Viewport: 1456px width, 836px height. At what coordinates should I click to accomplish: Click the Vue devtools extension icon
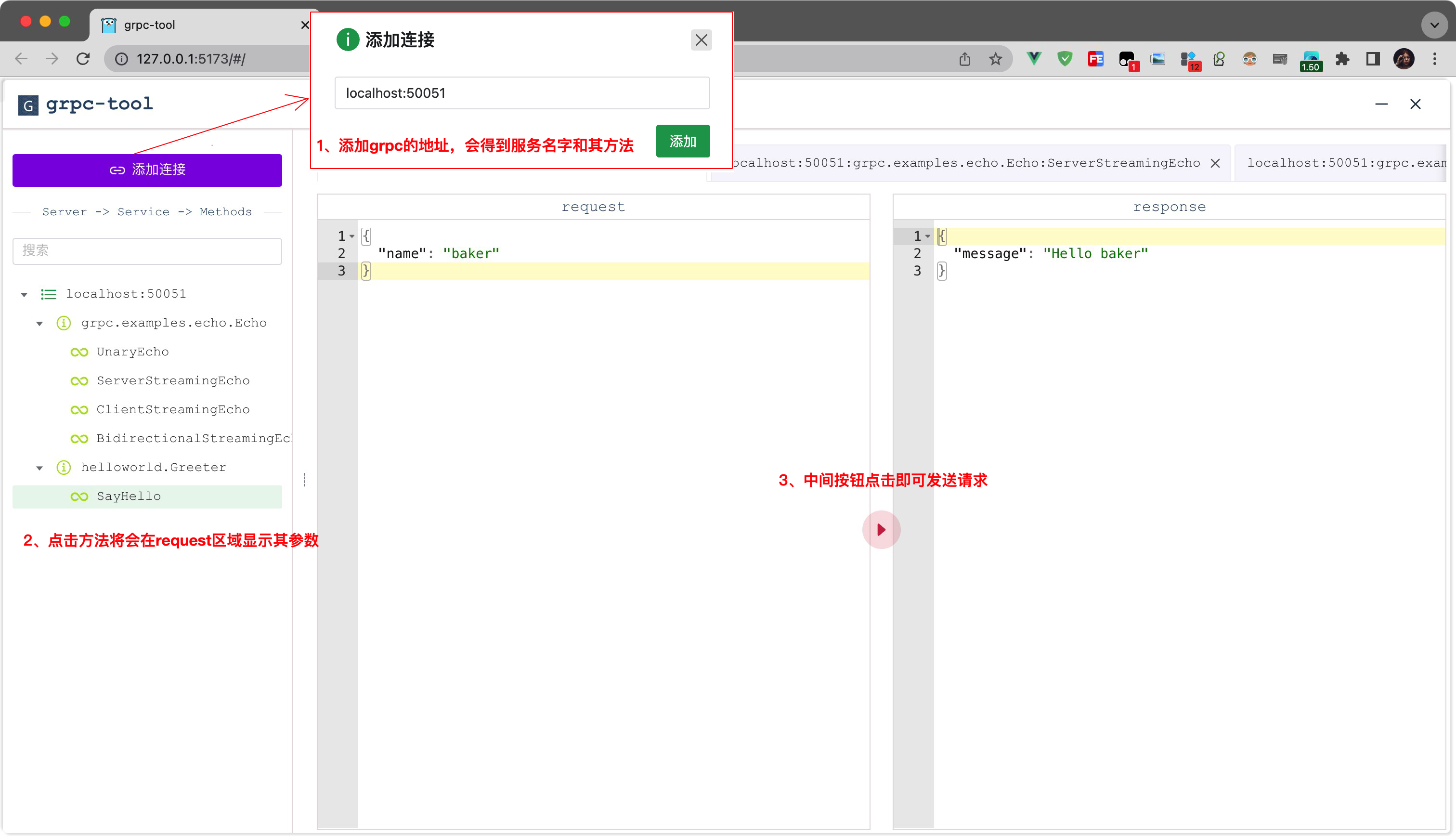coord(1034,59)
